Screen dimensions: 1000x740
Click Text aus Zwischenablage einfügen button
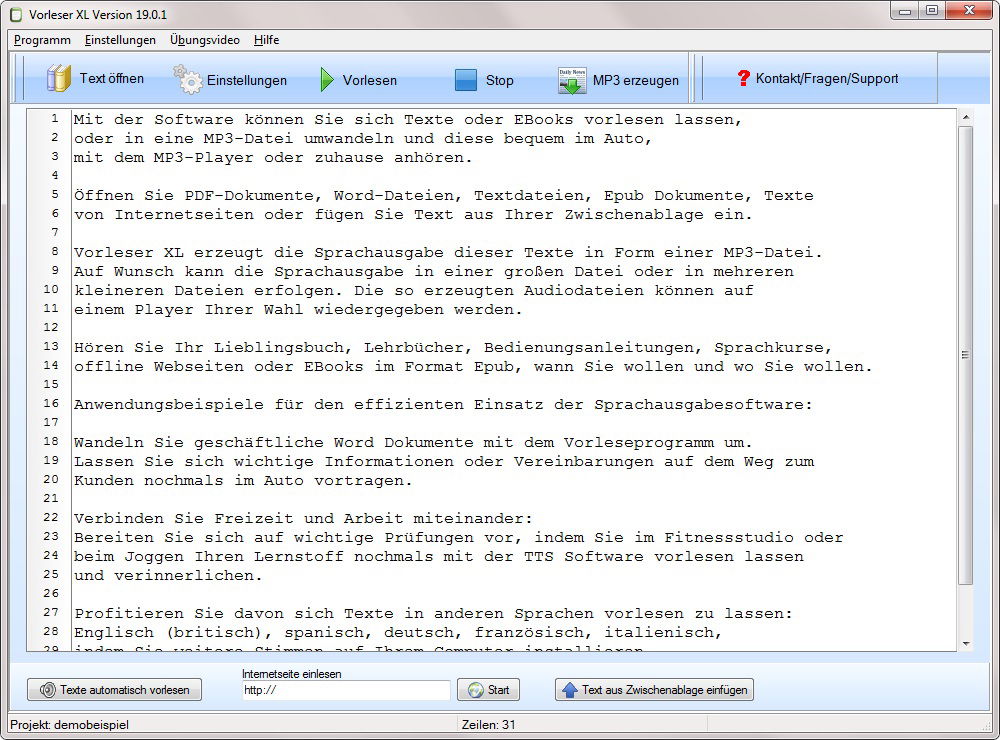point(654,690)
